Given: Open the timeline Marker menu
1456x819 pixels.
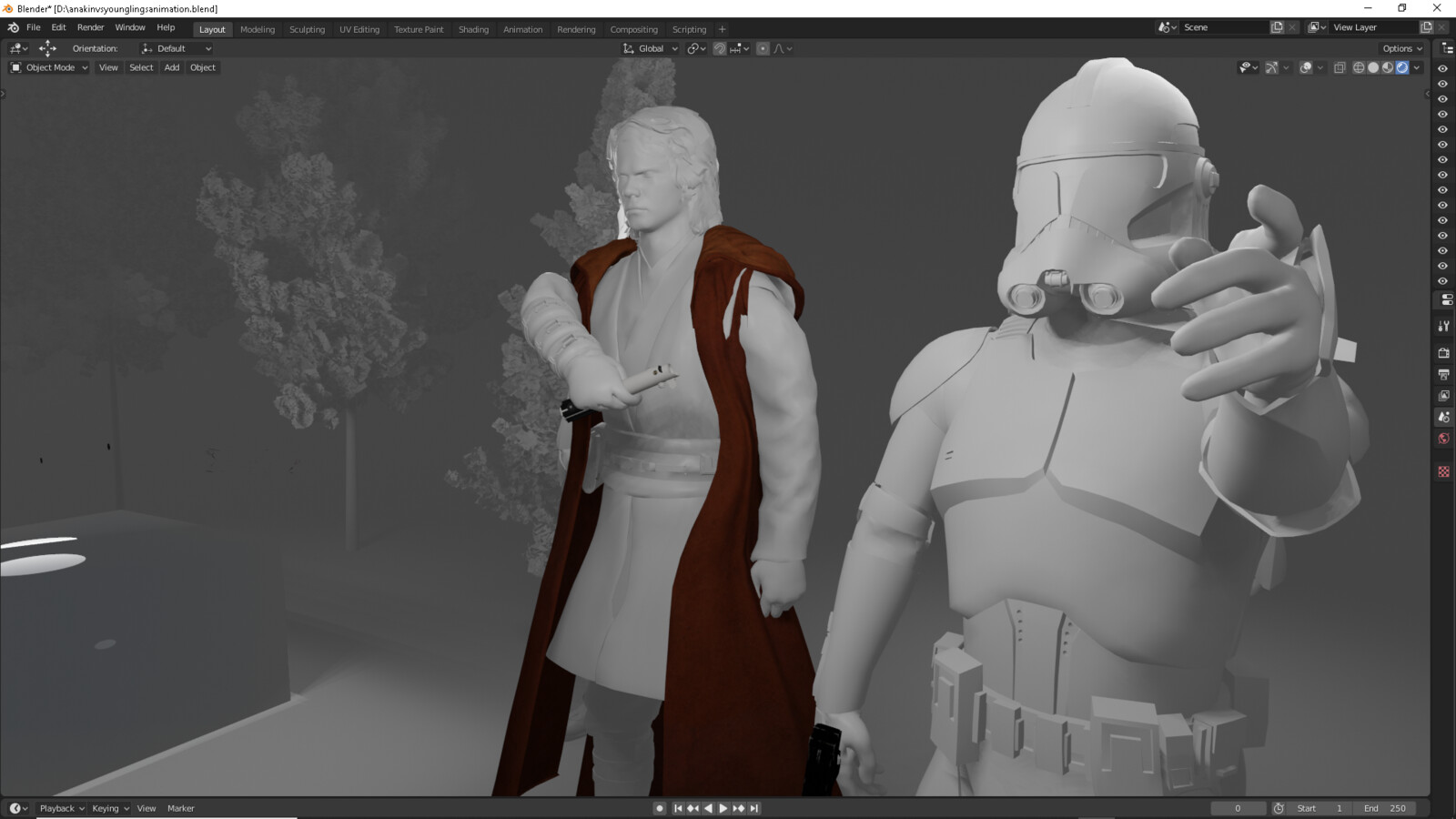Looking at the screenshot, I should tap(180, 808).
